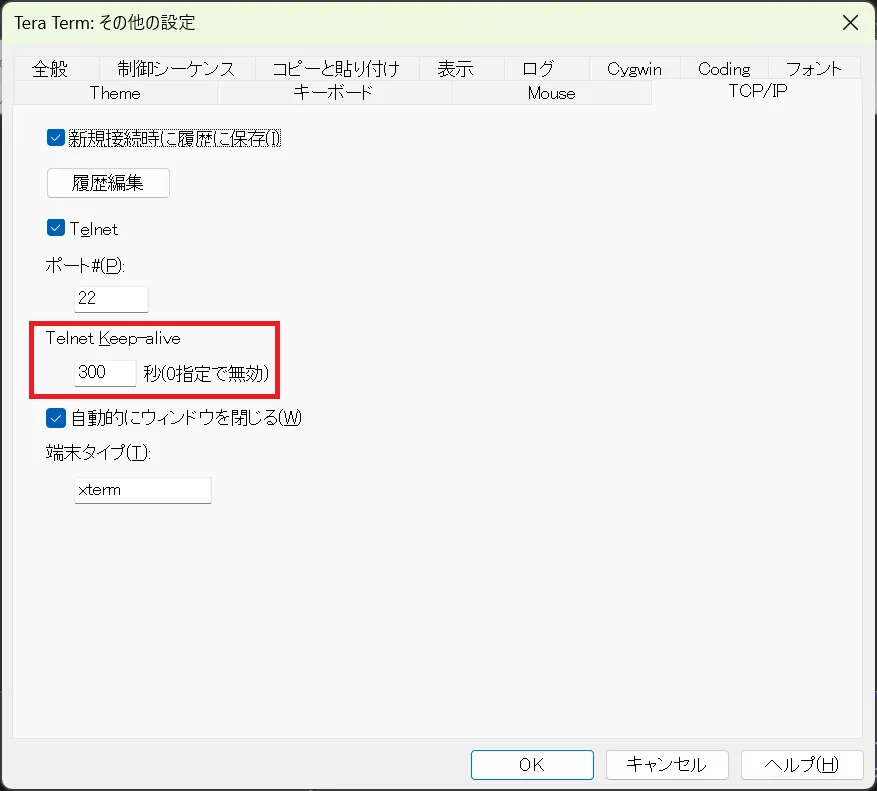The width and height of the screenshot is (877, 791).
Task: Edit the Telnet Keep-alive seconds value
Action: click(105, 371)
